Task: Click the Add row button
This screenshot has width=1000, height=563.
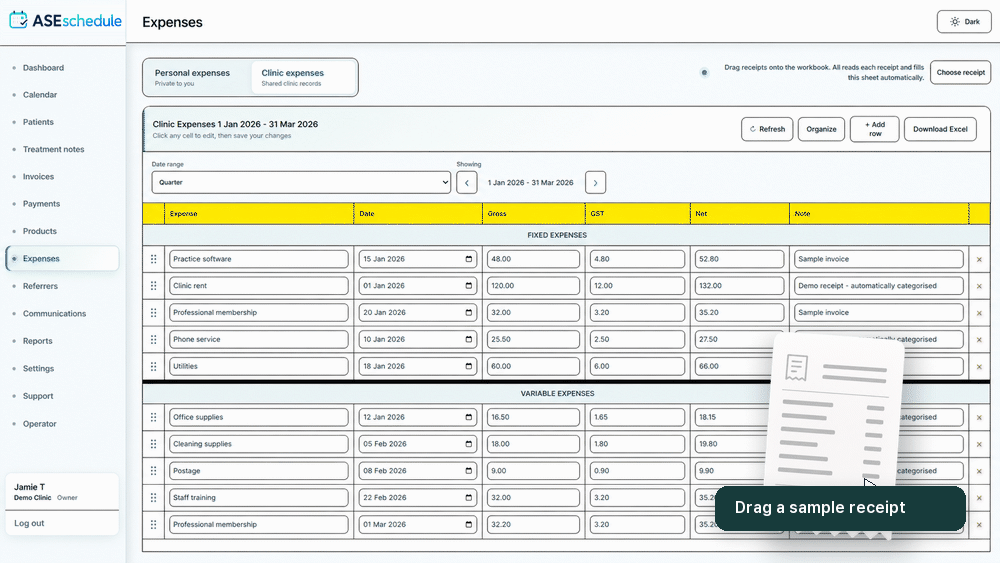Action: click(874, 129)
